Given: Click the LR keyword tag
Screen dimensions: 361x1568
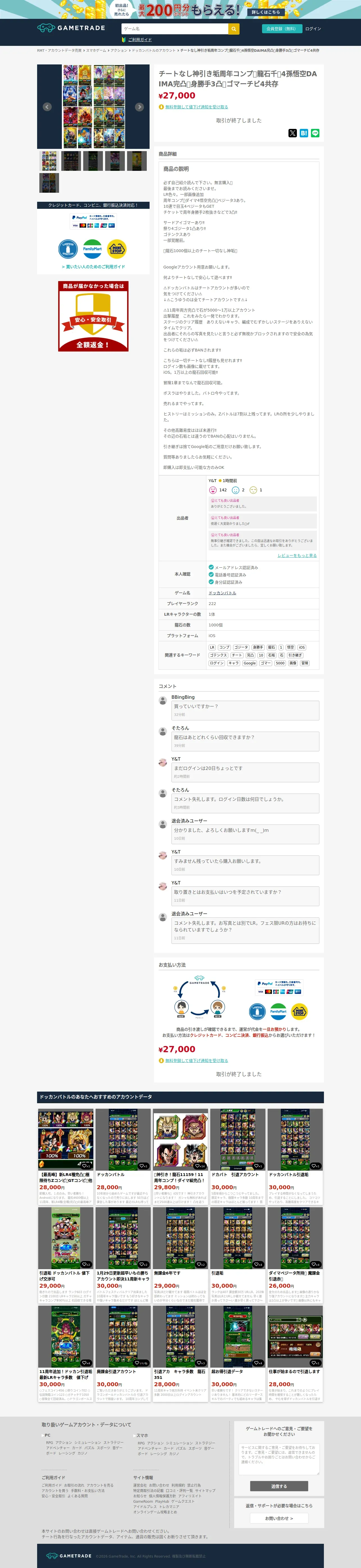Looking at the screenshot, I should (212, 647).
